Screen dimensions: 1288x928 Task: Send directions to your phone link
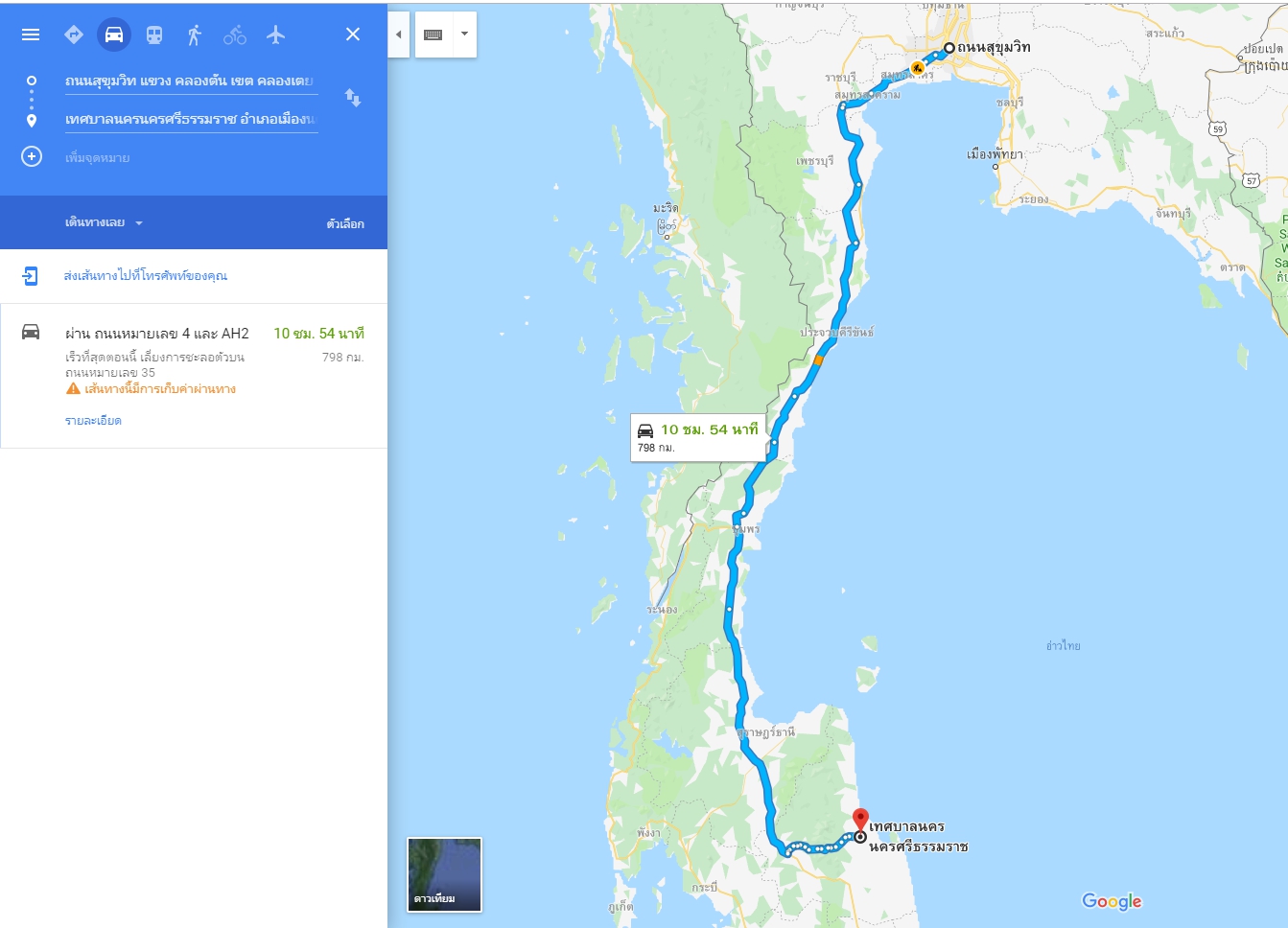(145, 276)
